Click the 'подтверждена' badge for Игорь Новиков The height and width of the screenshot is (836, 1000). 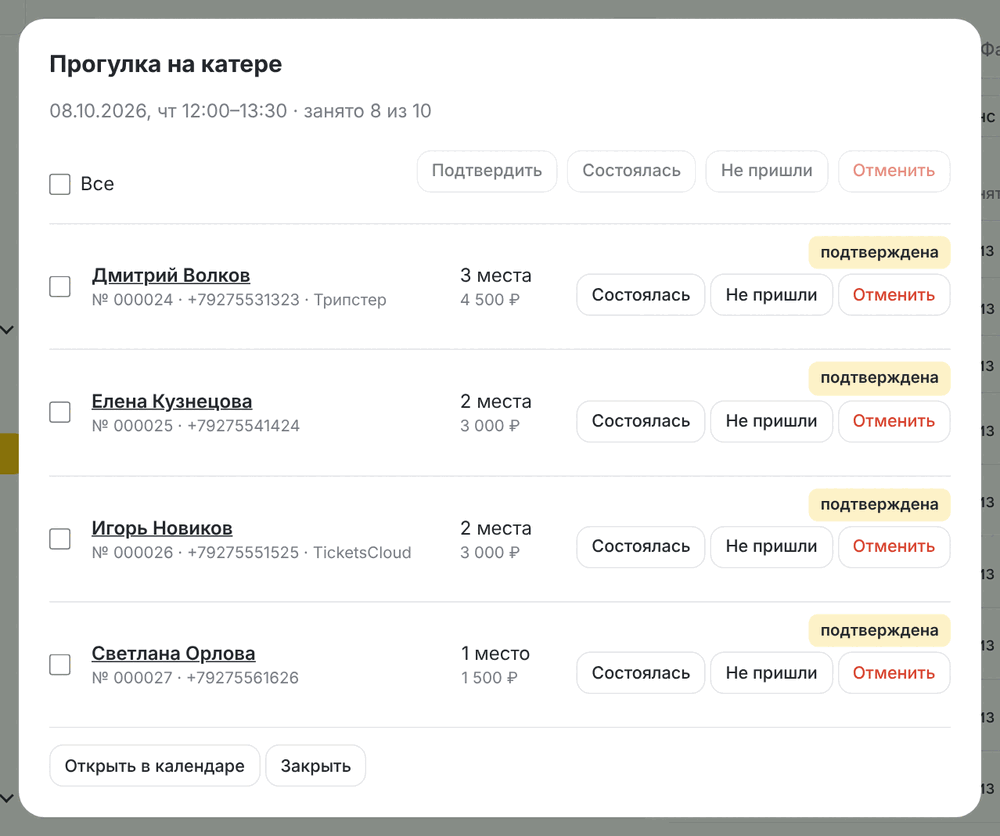[x=879, y=504]
